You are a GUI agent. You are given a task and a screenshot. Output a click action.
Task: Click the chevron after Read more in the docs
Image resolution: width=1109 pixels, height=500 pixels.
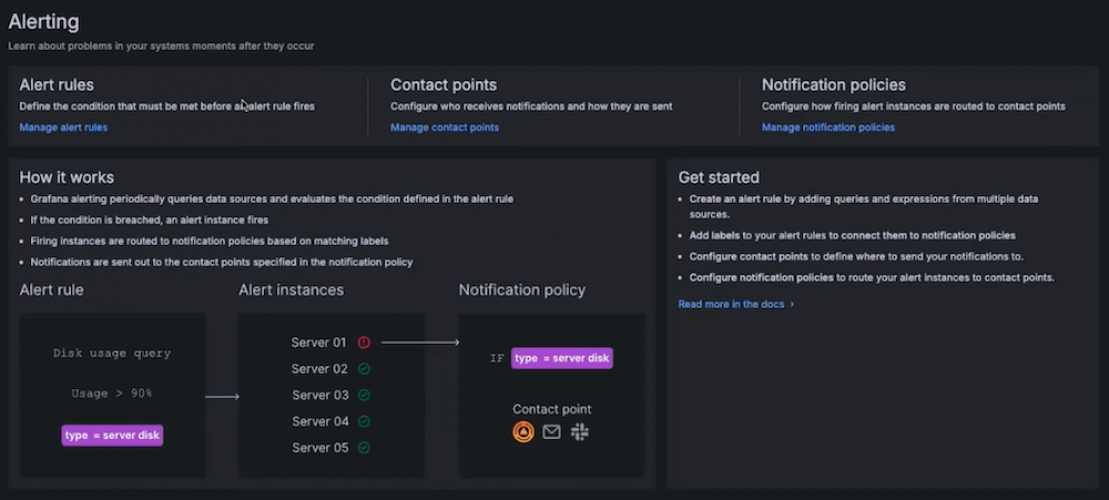pos(792,304)
